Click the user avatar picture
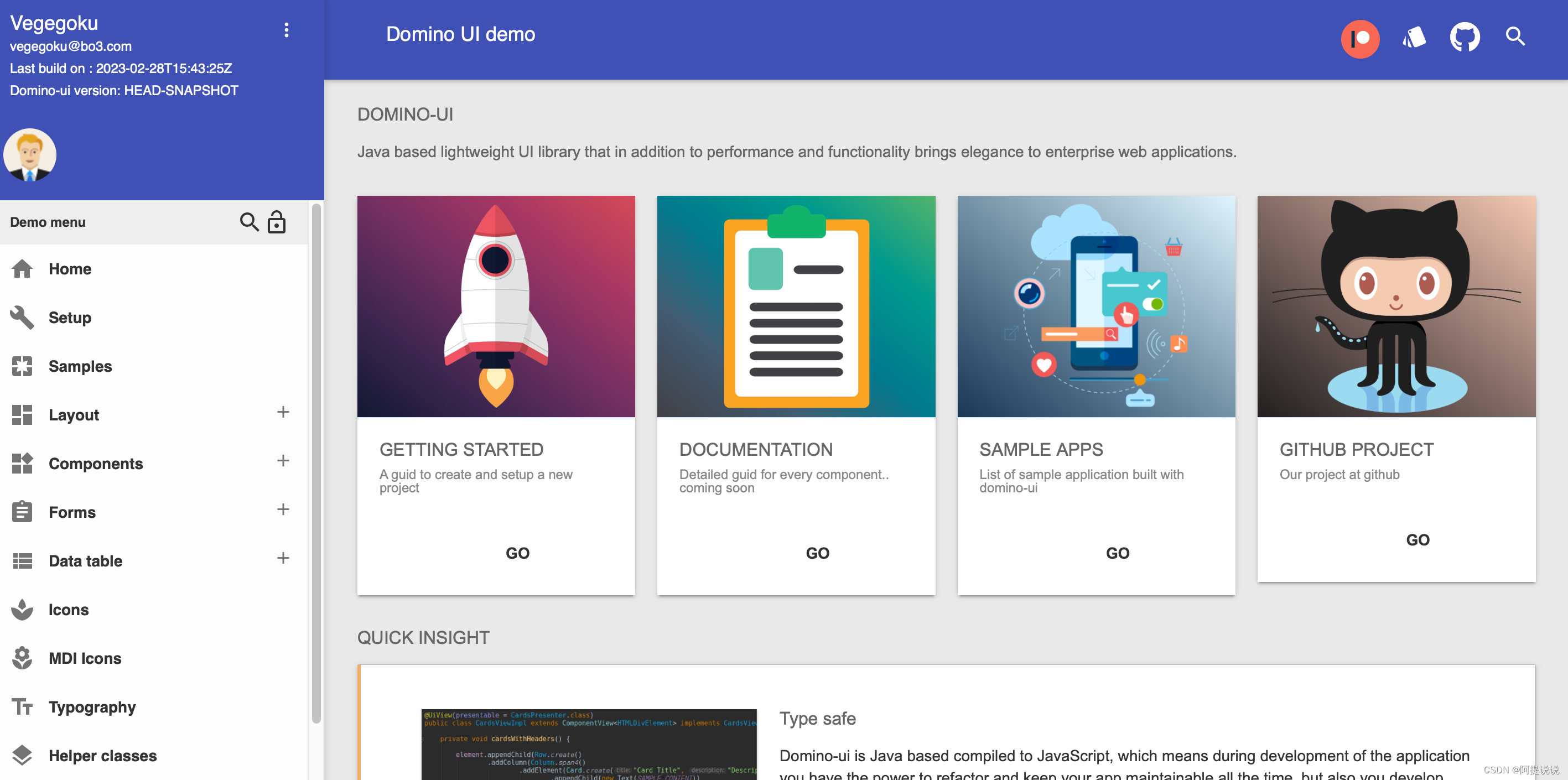Image resolution: width=1568 pixels, height=780 pixels. pos(30,154)
